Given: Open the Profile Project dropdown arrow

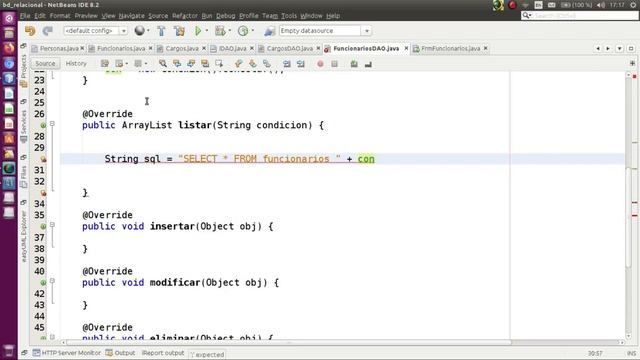Looking at the screenshot, I should (253, 31).
